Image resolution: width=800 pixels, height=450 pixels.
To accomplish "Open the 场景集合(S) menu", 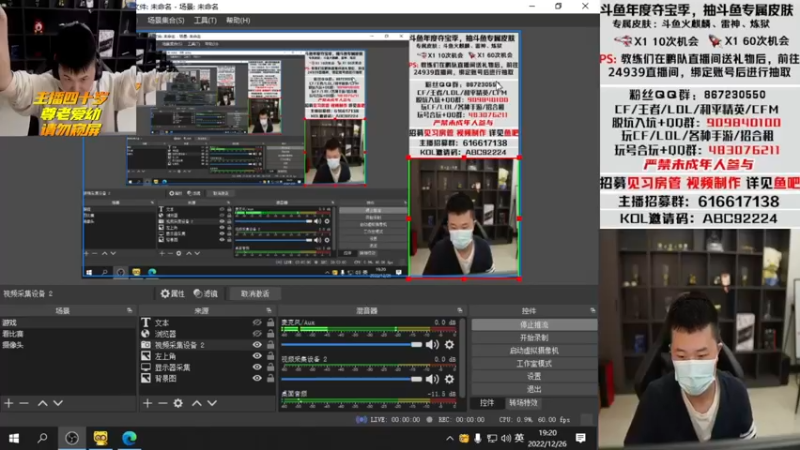I will (165, 20).
